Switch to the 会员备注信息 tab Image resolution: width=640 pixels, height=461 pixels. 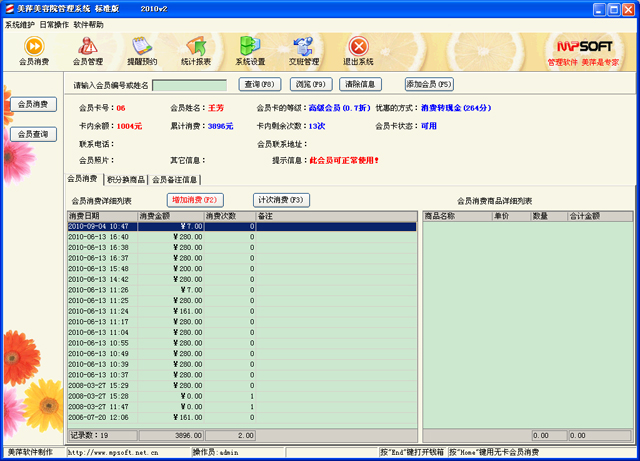(x=175, y=180)
